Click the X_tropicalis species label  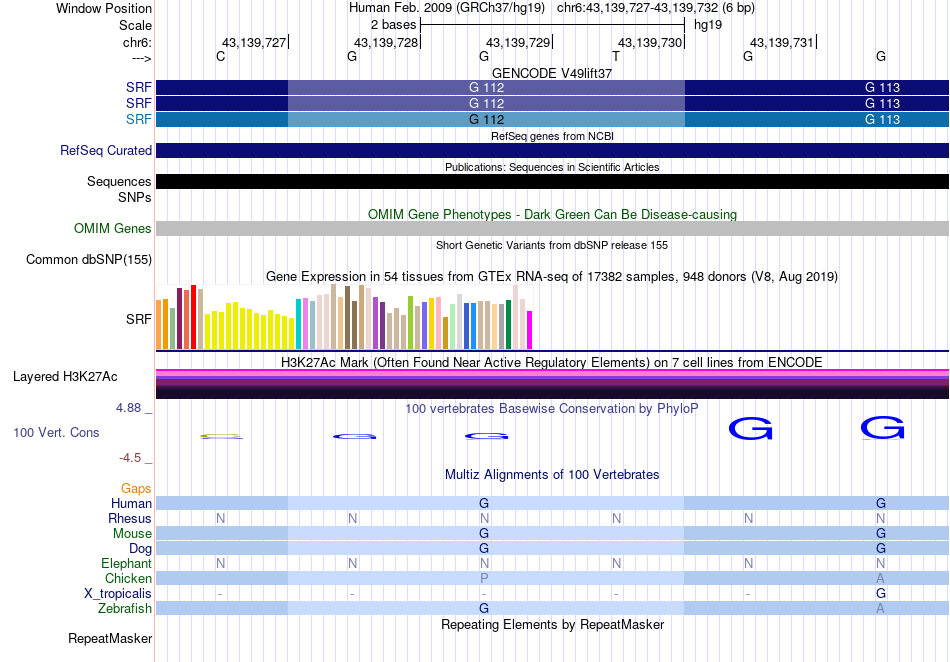pos(118,594)
